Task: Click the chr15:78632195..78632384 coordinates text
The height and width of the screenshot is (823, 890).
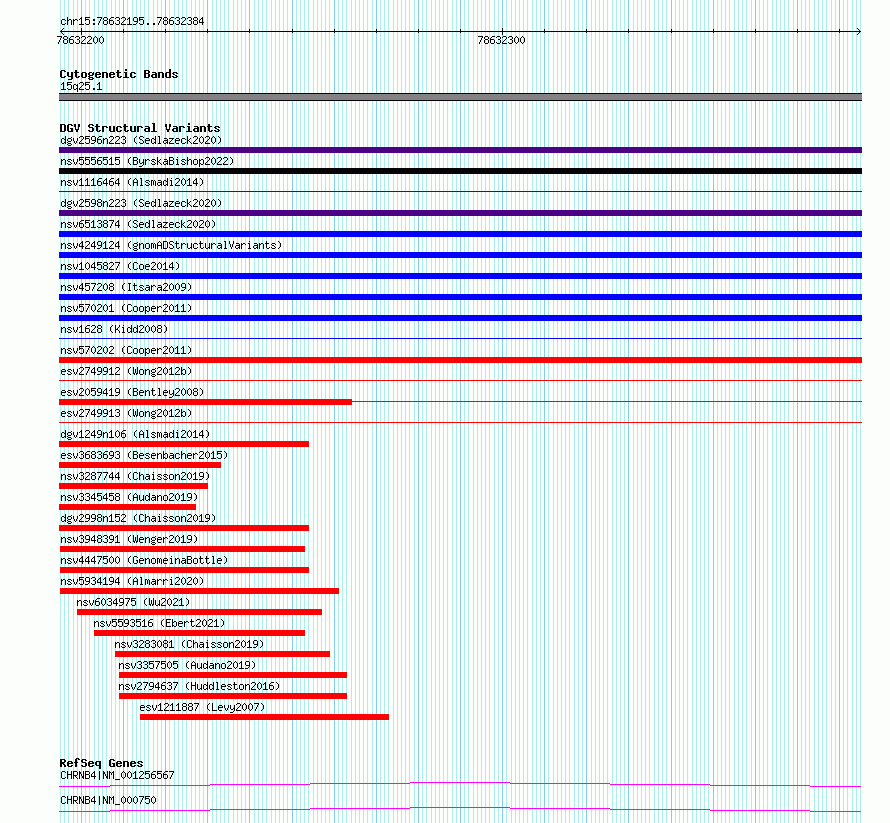Action: pos(132,22)
